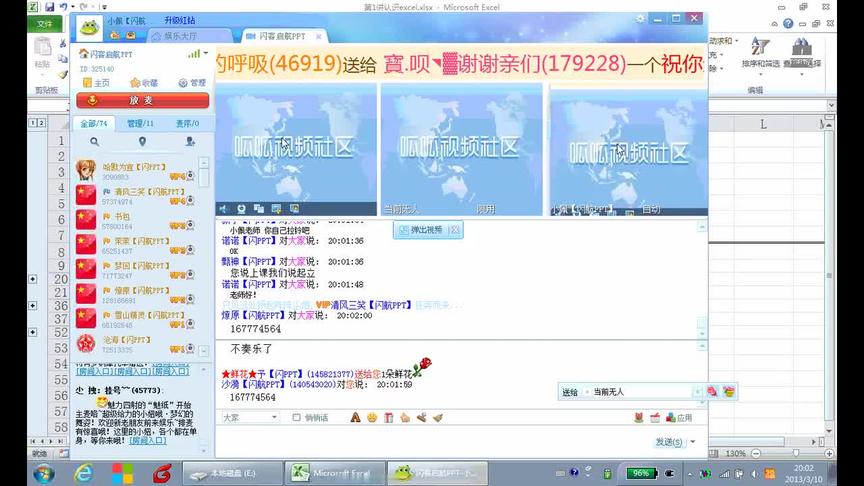
Task: Open the font style A icon
Action: [x=355, y=418]
